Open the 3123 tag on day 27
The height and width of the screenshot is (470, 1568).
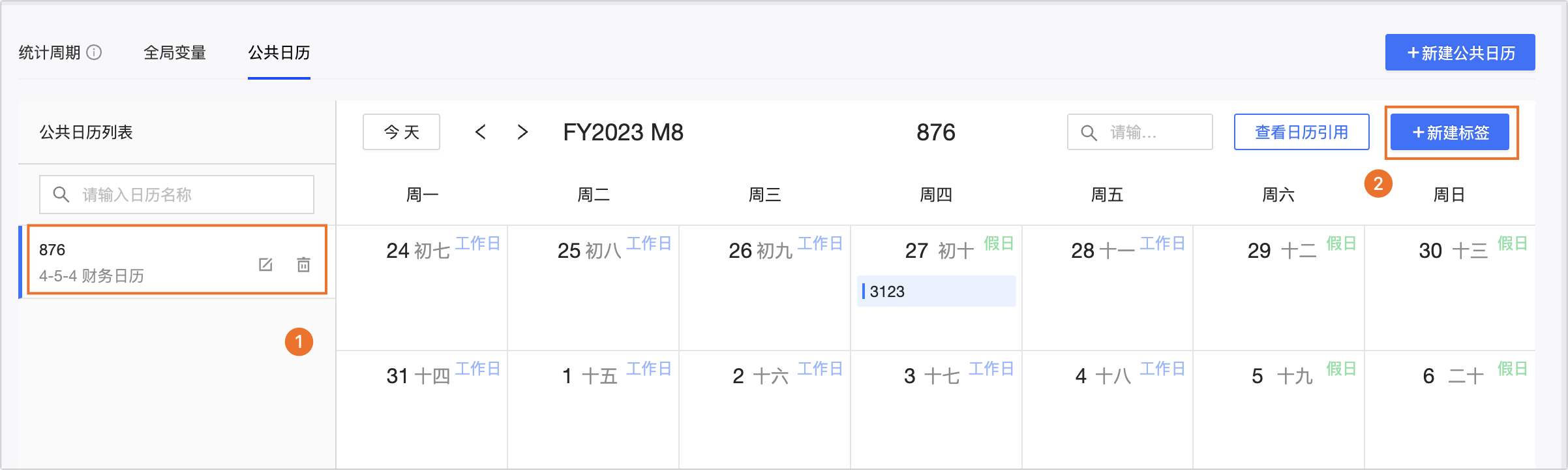(936, 291)
